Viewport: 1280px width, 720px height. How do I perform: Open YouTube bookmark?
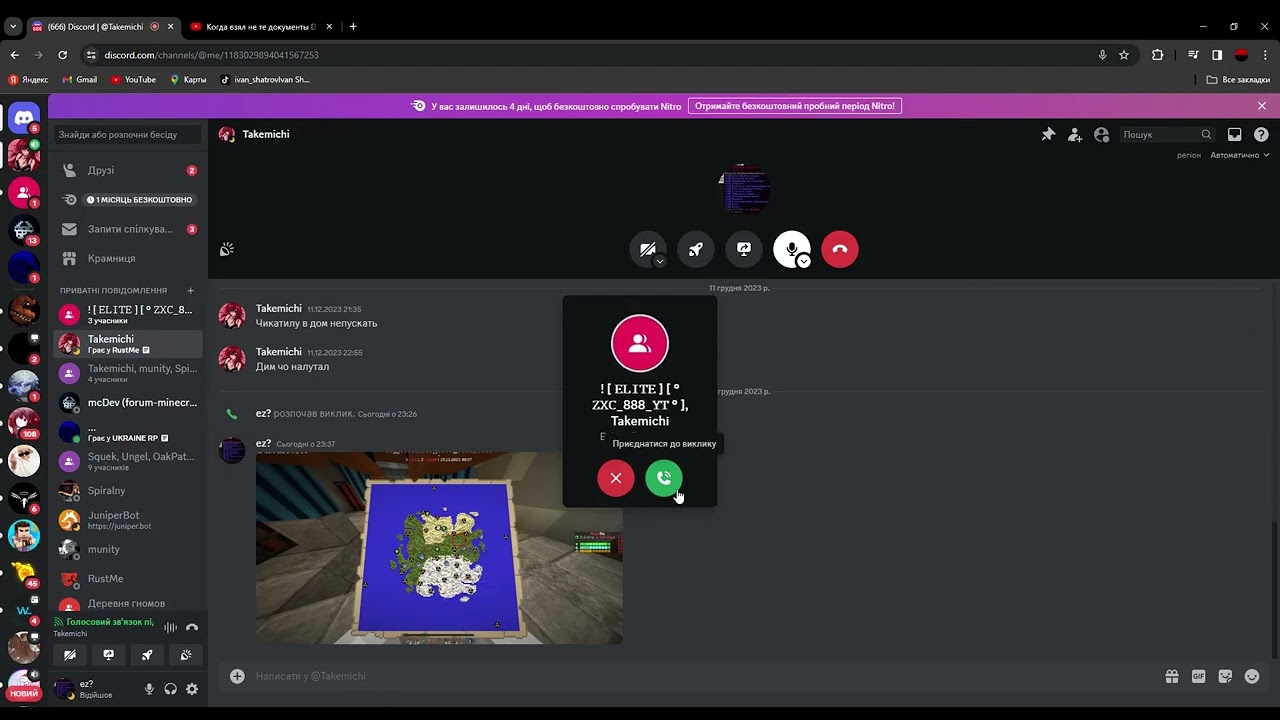pos(133,80)
